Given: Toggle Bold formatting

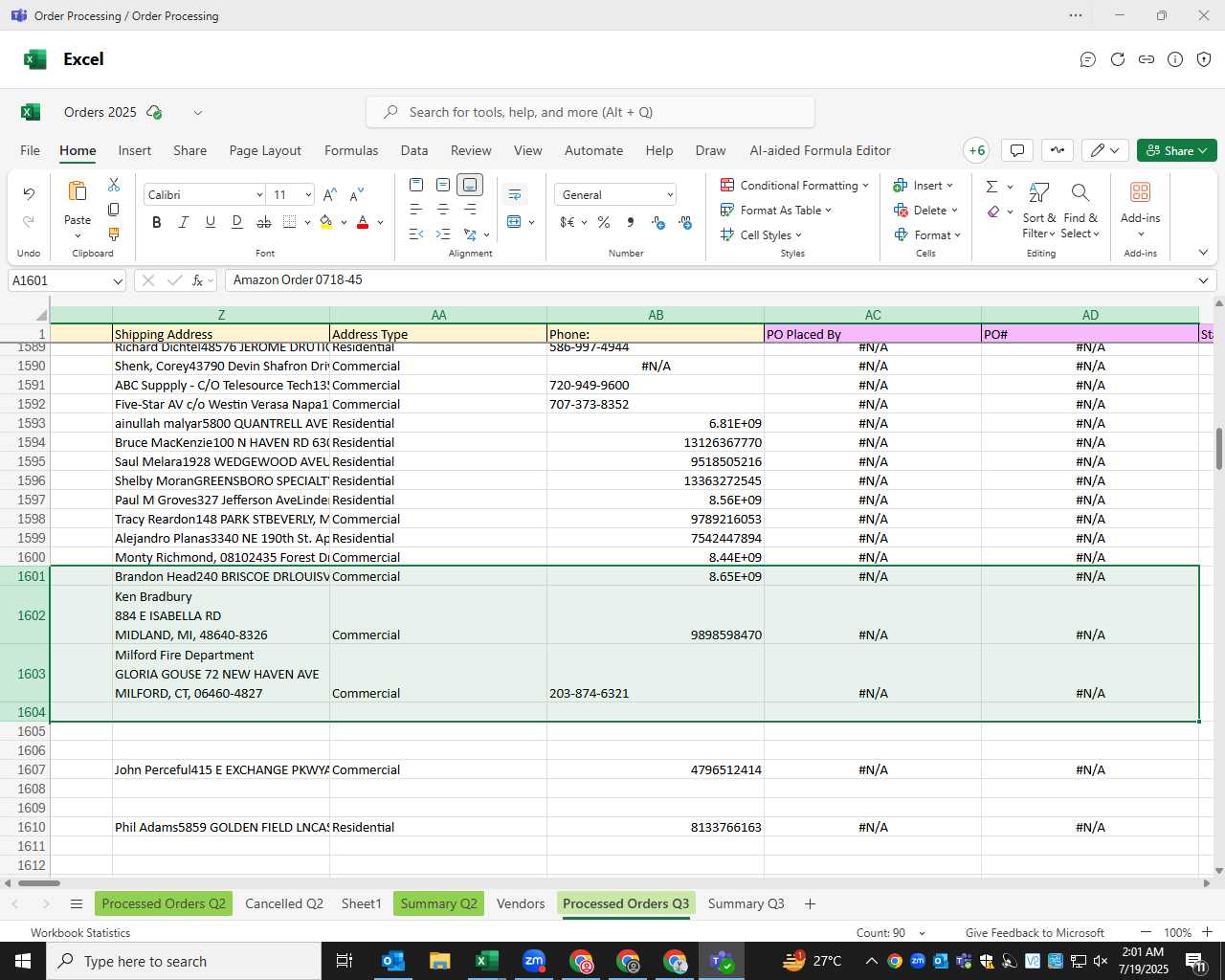Looking at the screenshot, I should point(157,222).
